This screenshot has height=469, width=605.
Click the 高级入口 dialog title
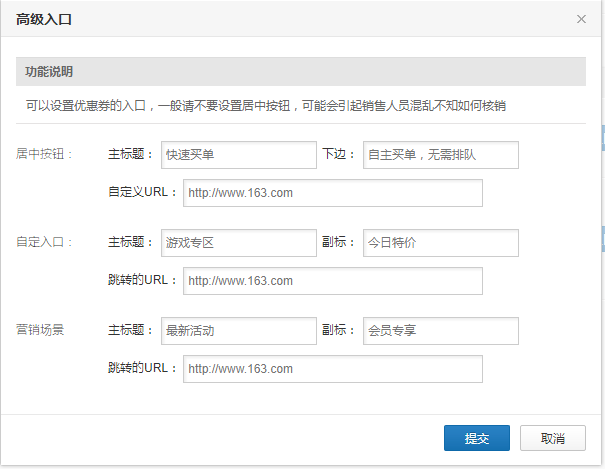pos(44,19)
